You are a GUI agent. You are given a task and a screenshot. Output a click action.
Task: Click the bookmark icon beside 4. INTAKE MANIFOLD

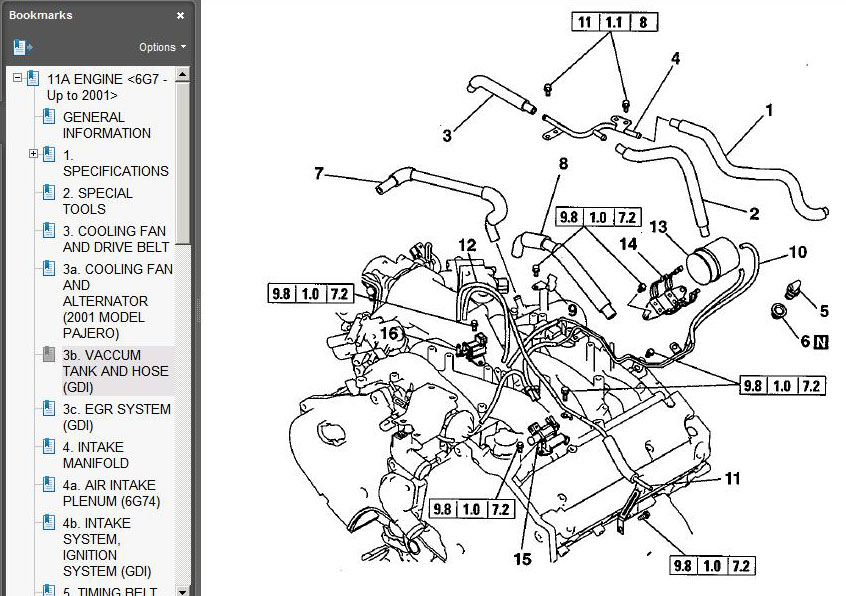coord(48,447)
